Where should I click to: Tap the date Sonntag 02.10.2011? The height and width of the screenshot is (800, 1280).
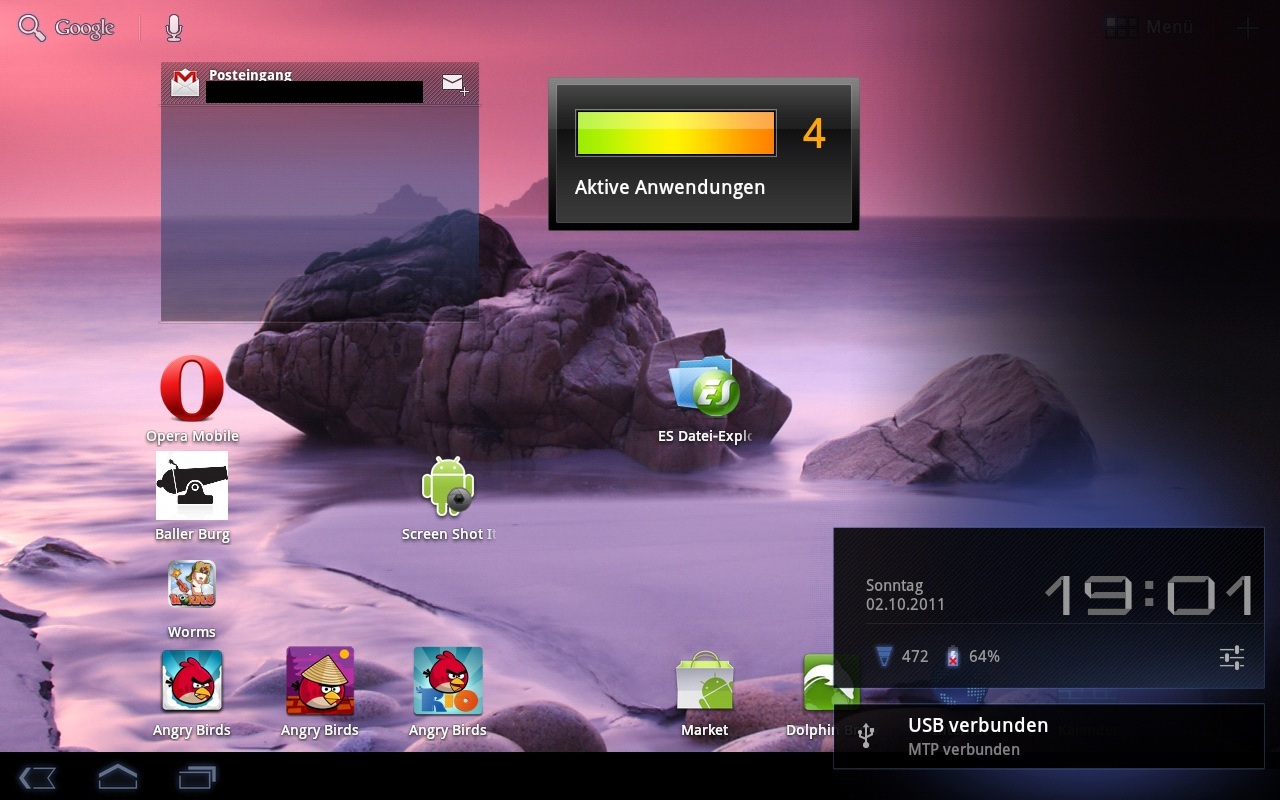[x=905, y=595]
